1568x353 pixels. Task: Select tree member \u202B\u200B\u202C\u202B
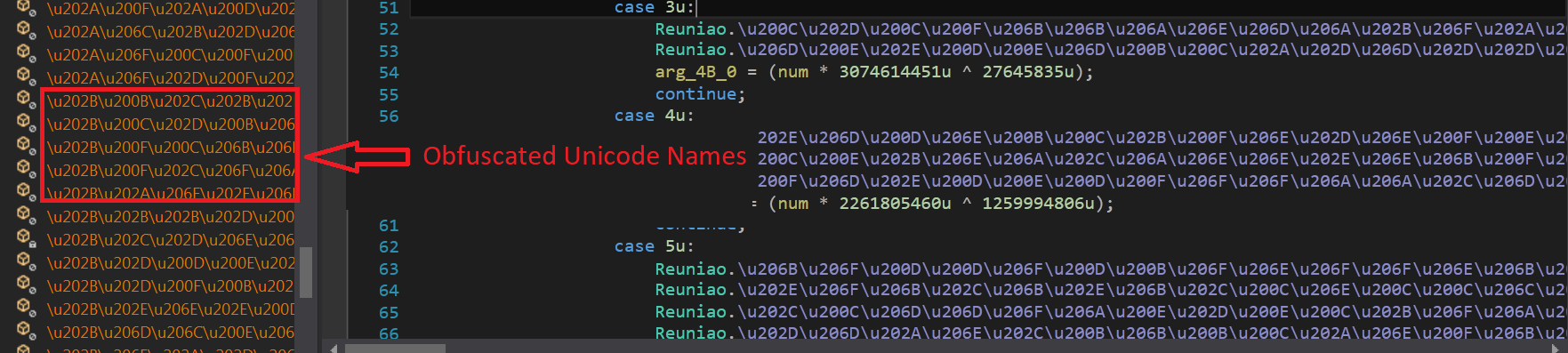coord(170,101)
